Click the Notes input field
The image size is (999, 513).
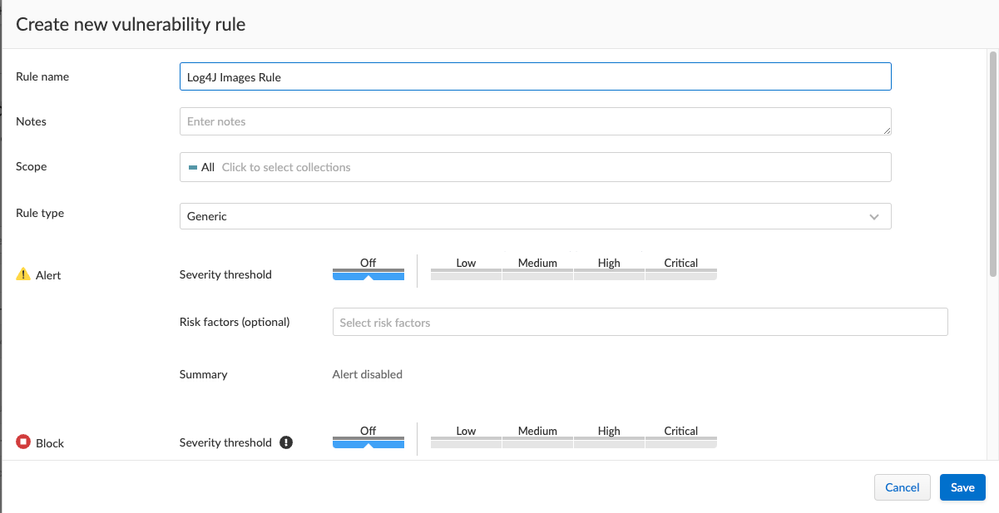(535, 121)
